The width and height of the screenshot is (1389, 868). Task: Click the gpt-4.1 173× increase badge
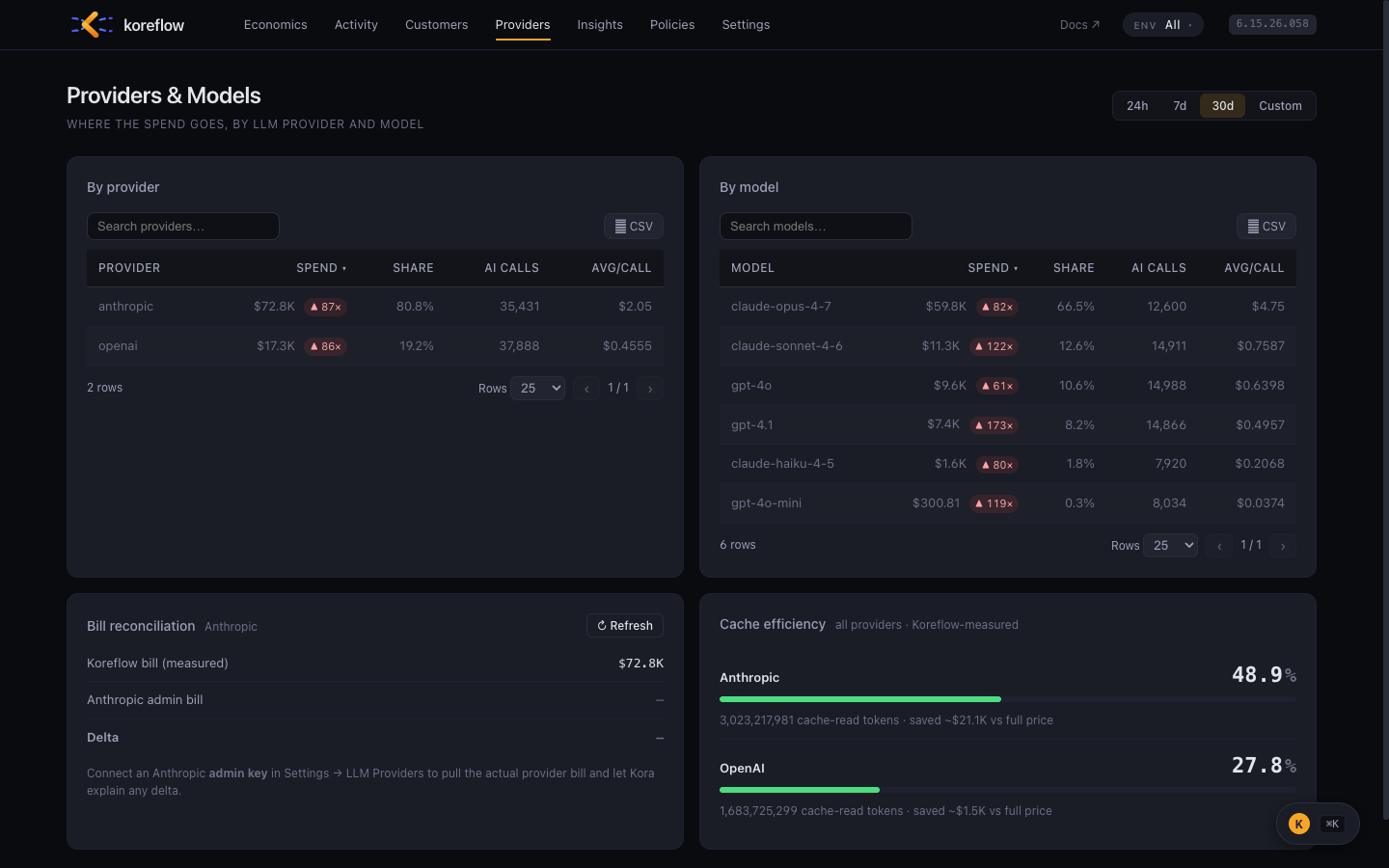pos(994,425)
